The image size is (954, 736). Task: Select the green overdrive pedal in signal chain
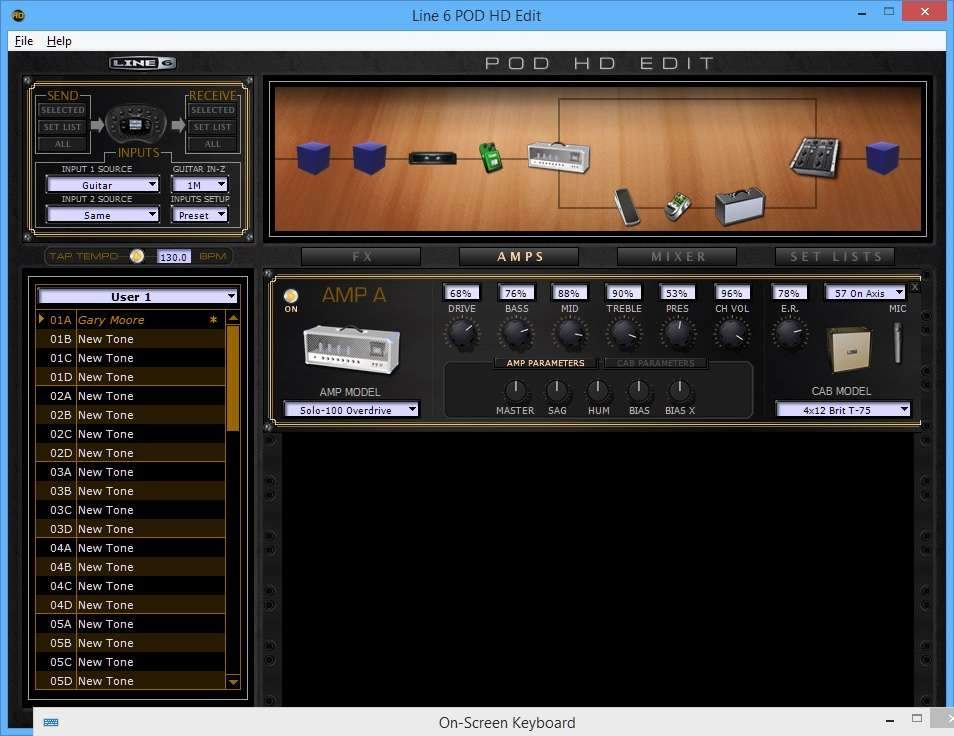pyautogui.click(x=490, y=157)
